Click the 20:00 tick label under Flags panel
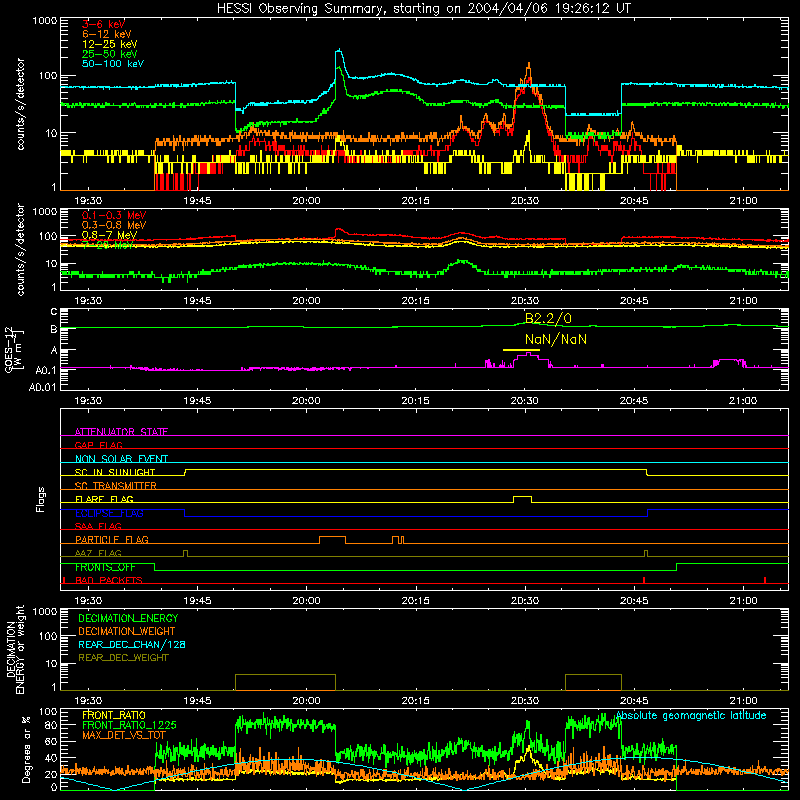This screenshot has width=800, height=800. (x=307, y=601)
